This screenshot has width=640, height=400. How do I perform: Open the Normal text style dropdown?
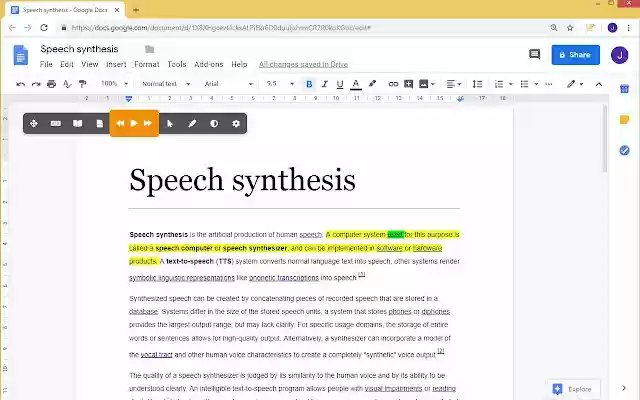point(166,84)
